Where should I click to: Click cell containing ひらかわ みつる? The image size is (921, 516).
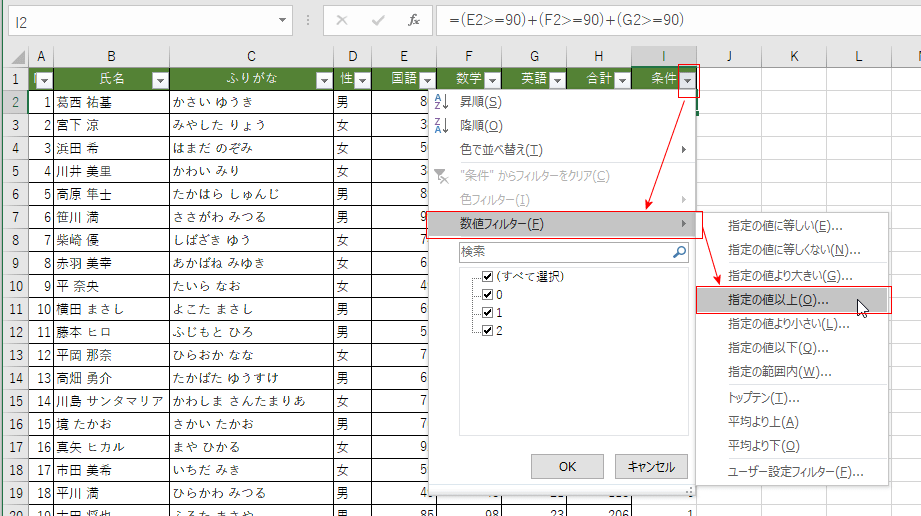[x=251, y=493]
